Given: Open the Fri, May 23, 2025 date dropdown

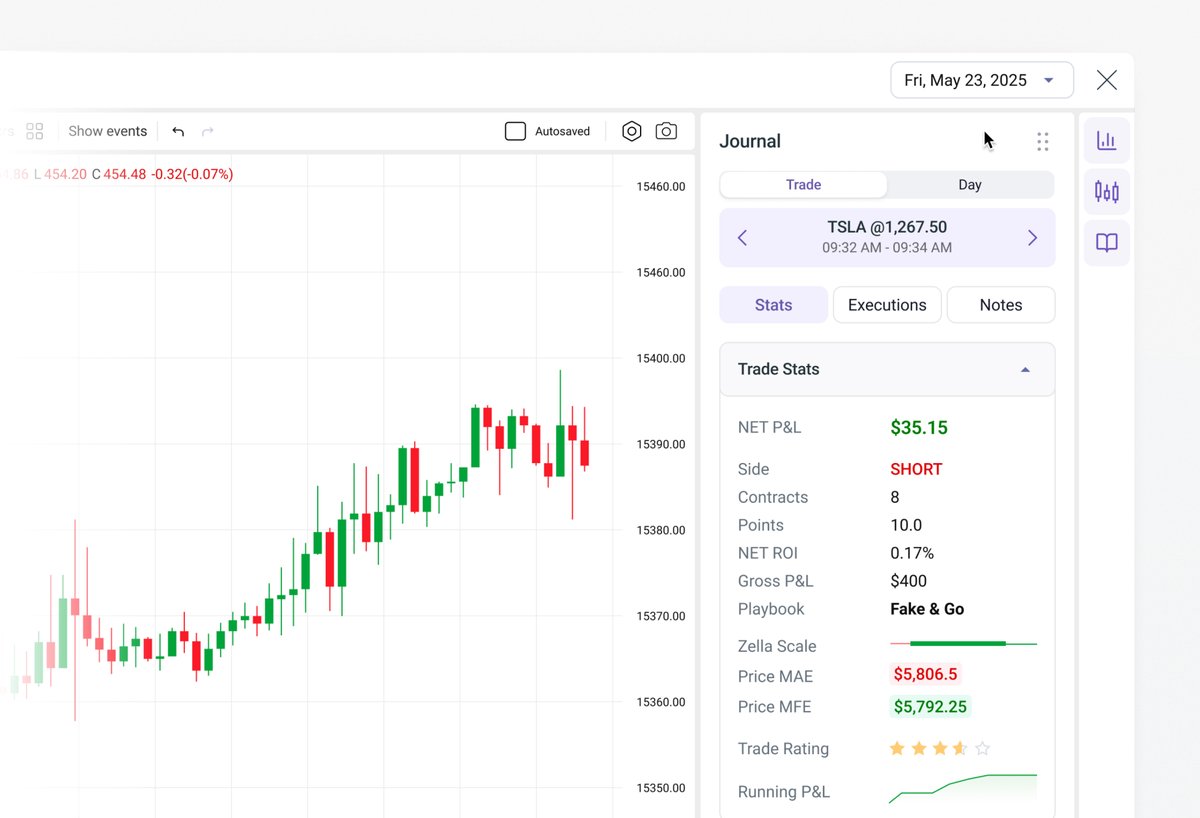Looking at the screenshot, I should (x=980, y=79).
